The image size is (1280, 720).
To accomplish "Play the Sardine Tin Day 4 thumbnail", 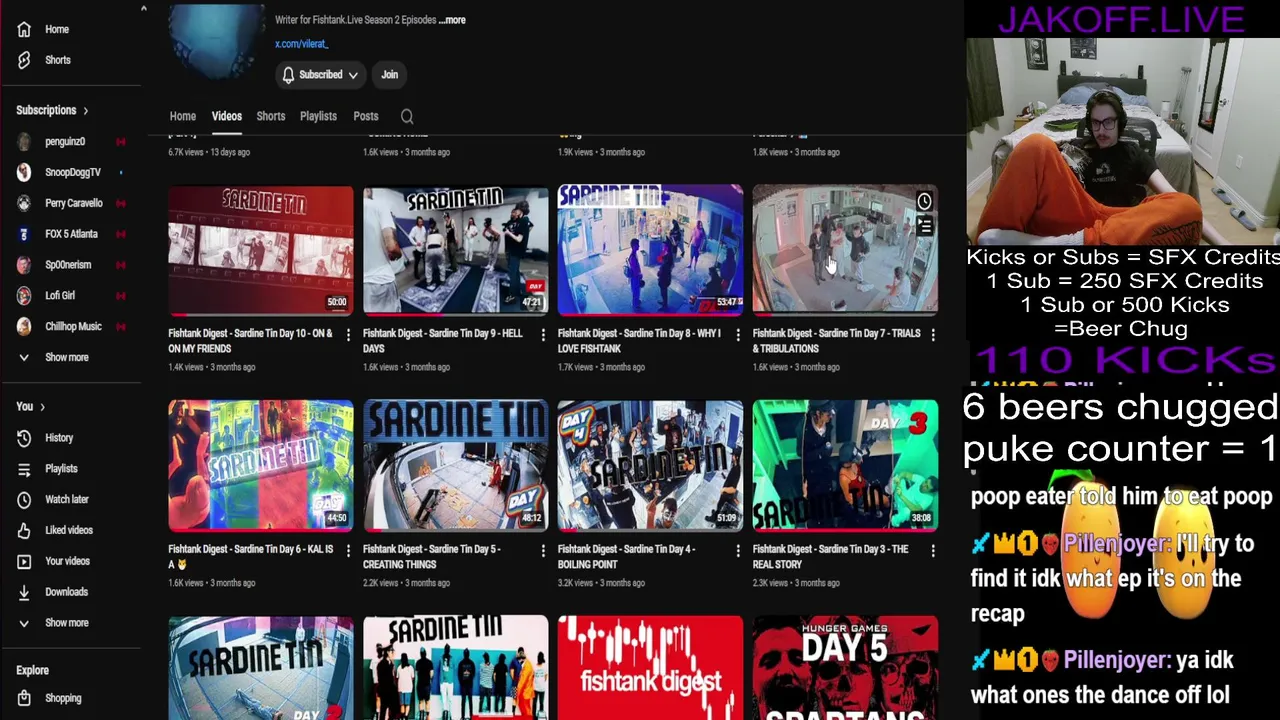I will tap(650, 465).
